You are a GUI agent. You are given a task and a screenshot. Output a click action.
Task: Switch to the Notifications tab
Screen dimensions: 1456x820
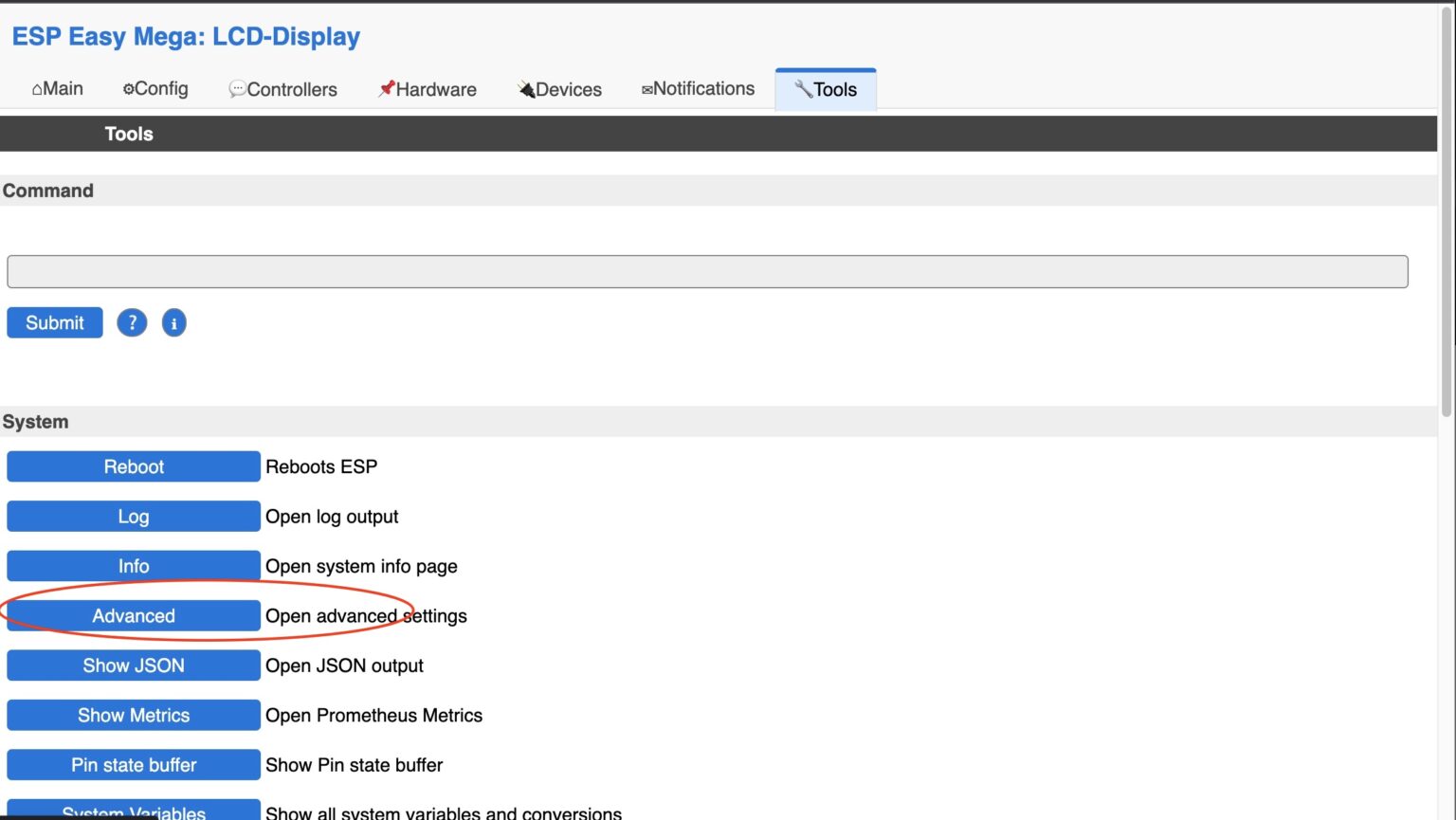(698, 89)
